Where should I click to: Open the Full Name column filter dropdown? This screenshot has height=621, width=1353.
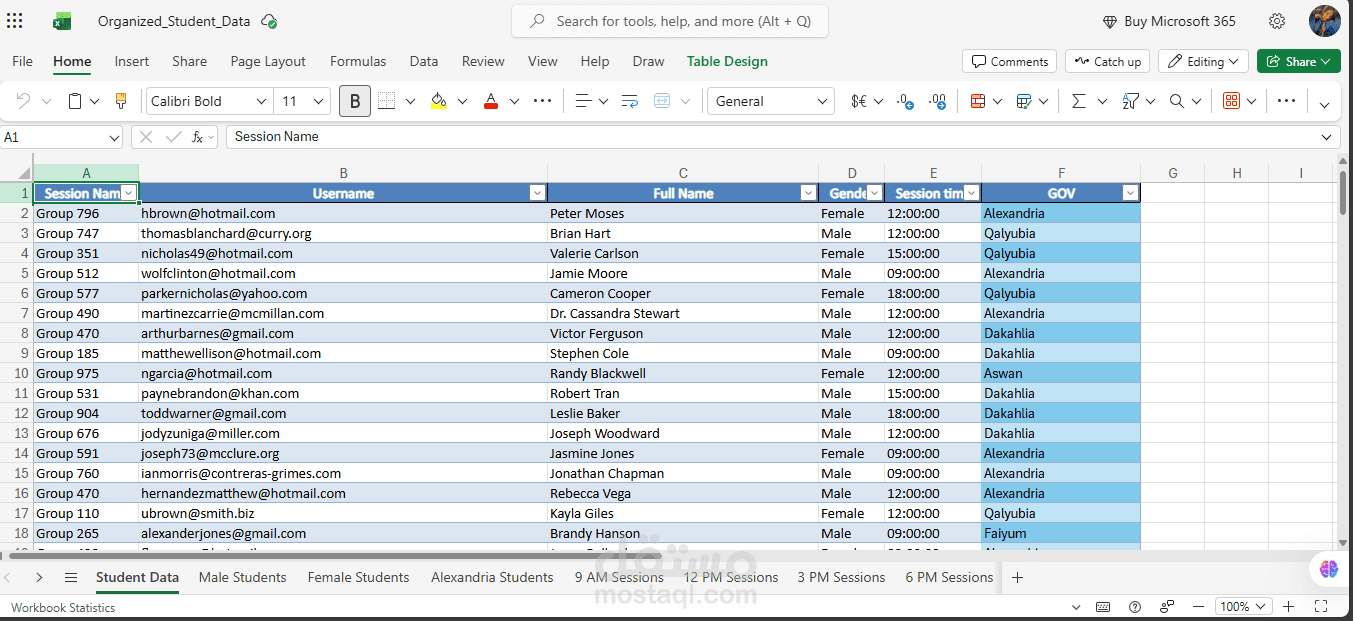click(x=808, y=193)
